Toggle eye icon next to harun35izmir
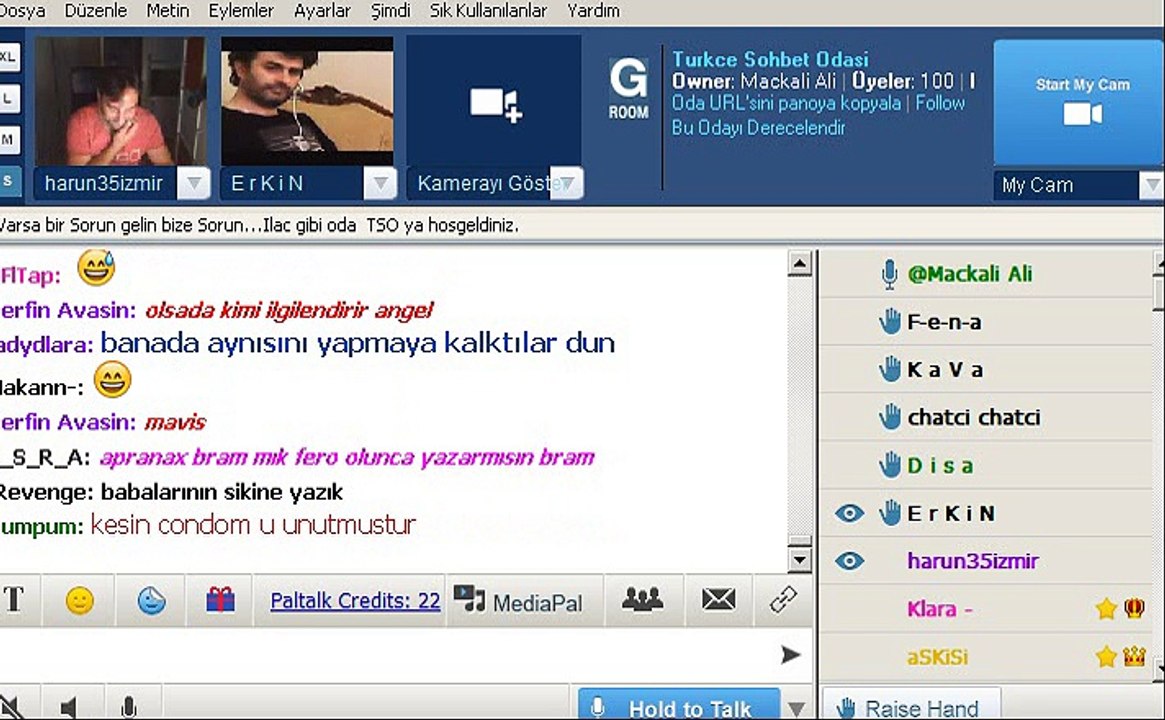Screen dimensions: 1165x720 pos(849,561)
